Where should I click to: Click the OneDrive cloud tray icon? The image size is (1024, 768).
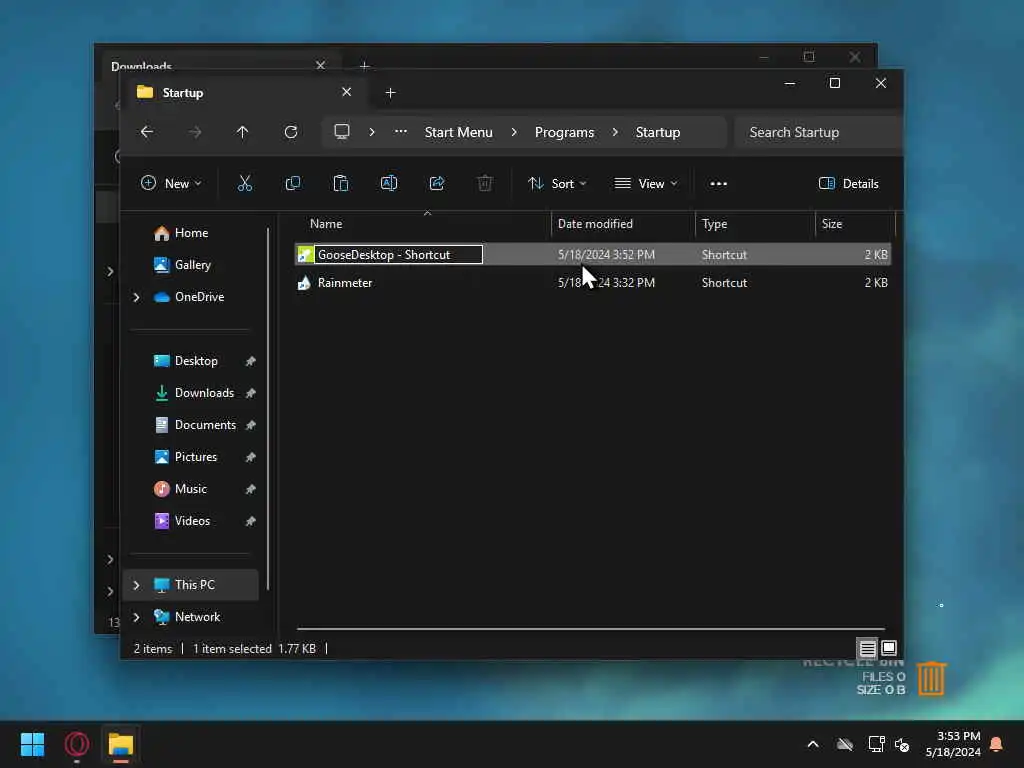(x=845, y=744)
